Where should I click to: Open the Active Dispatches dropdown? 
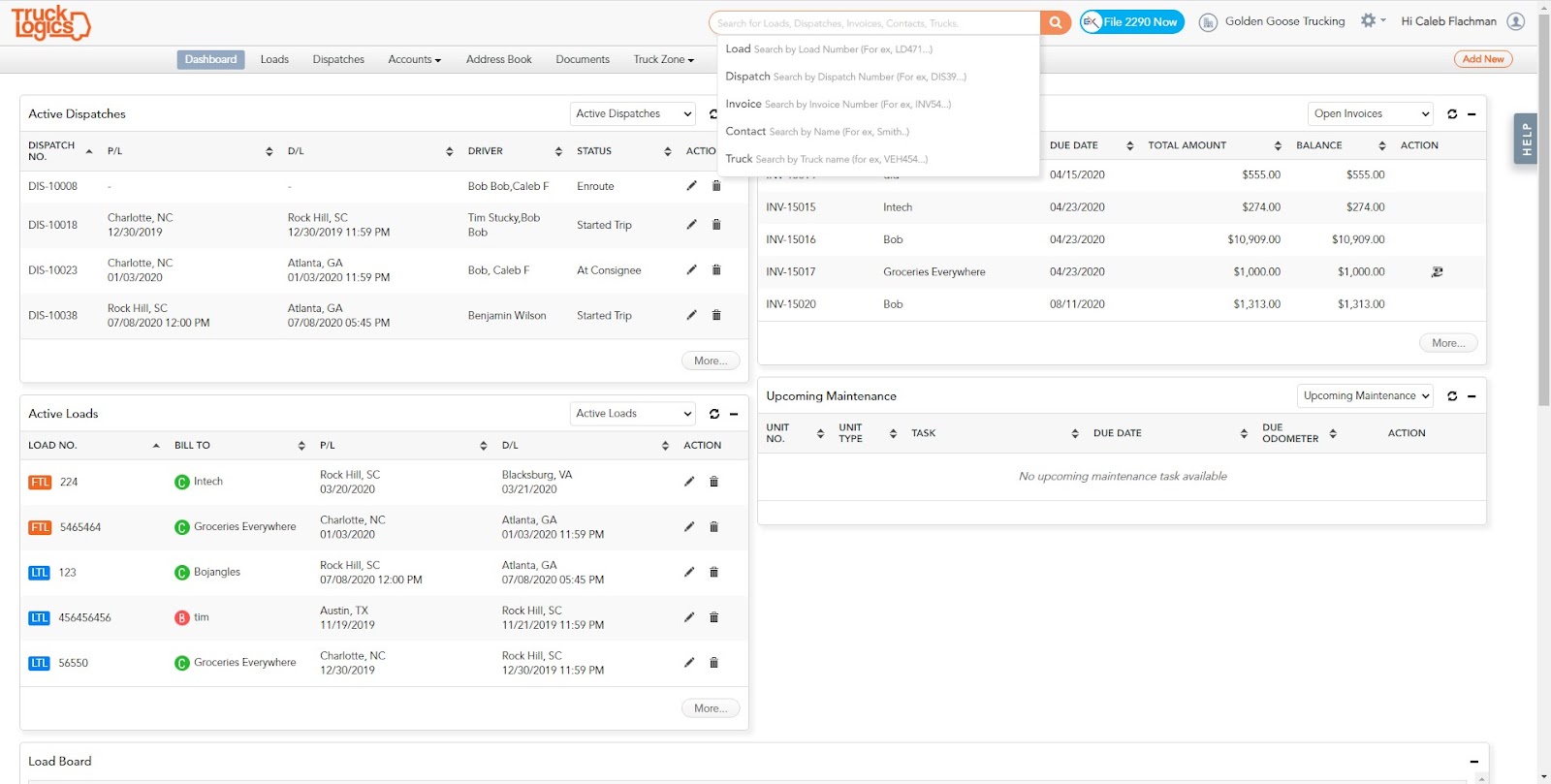coord(633,114)
